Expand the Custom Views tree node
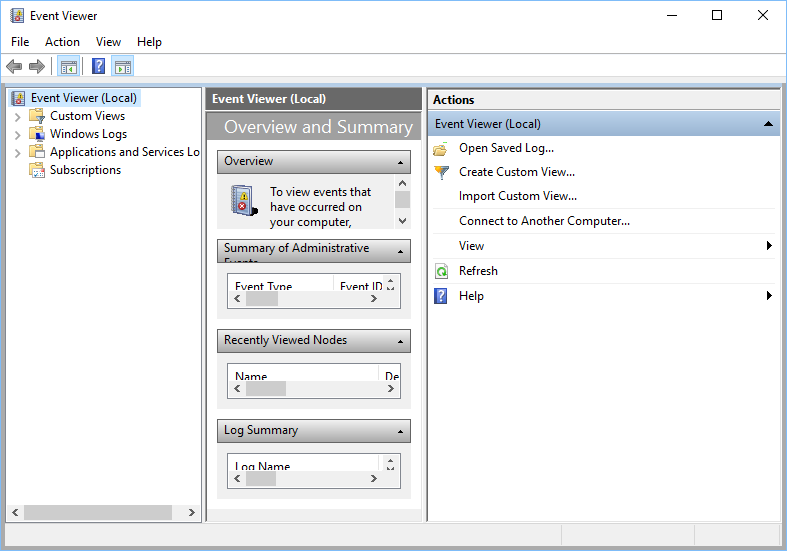This screenshot has height=551, width=787. click(x=18, y=117)
